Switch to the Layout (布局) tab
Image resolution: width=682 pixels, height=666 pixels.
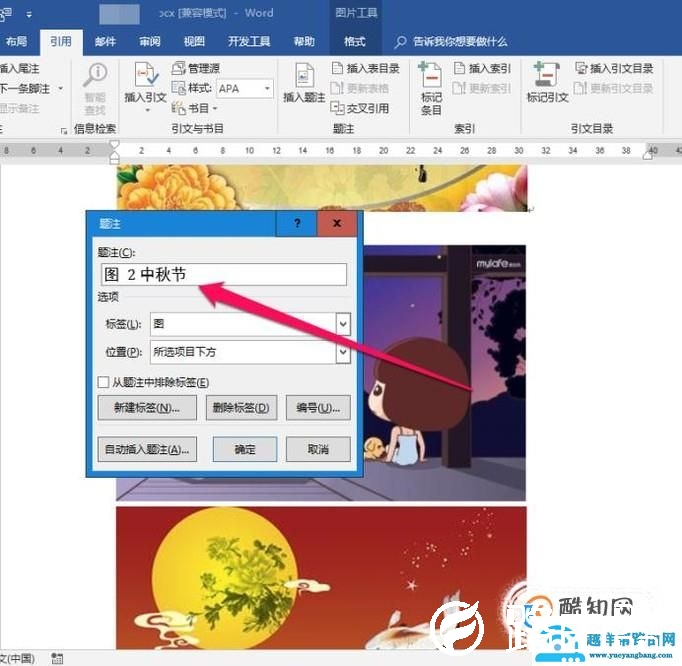click(x=17, y=42)
